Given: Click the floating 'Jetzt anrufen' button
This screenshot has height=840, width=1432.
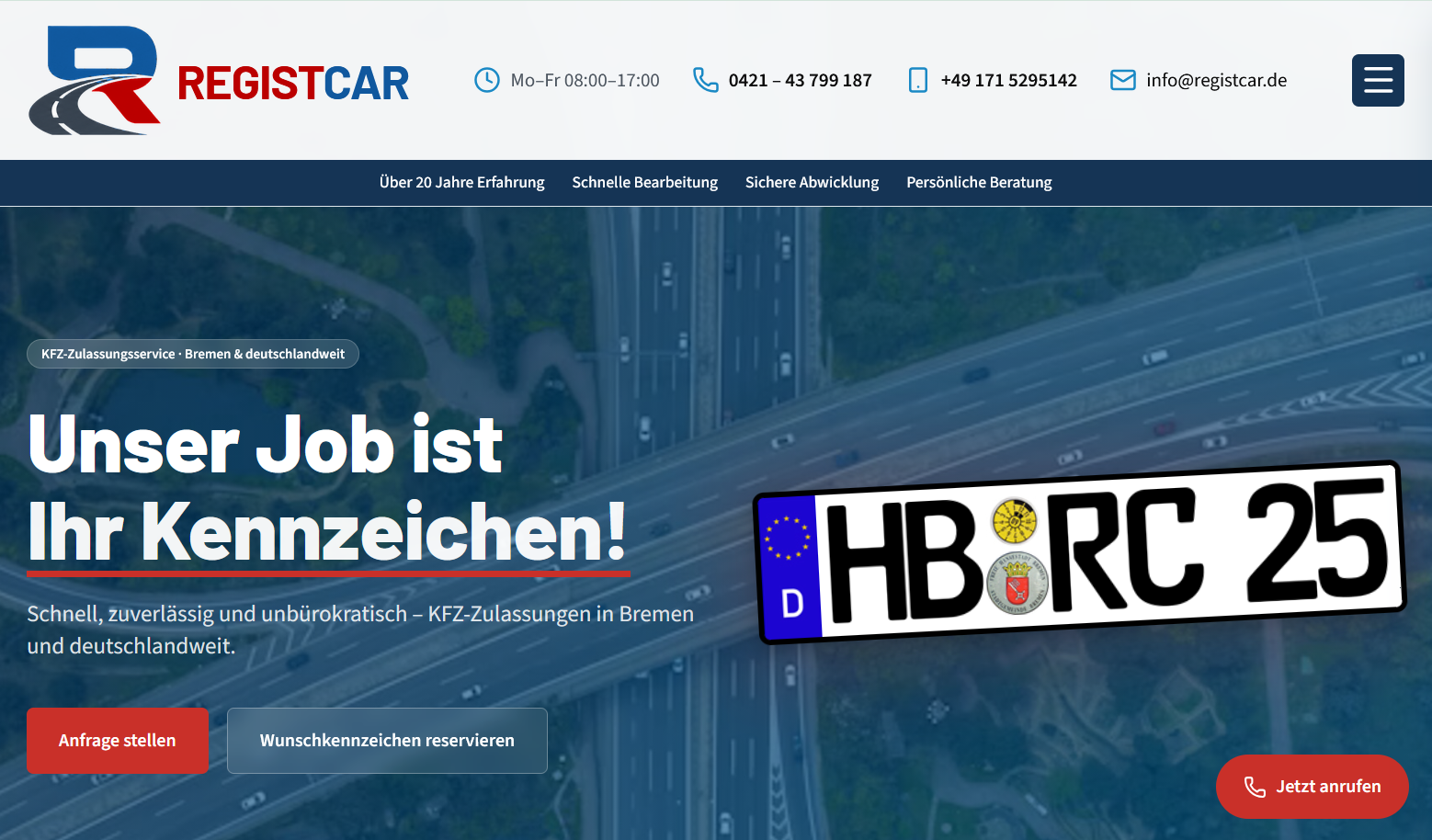Looking at the screenshot, I should tap(1312, 787).
